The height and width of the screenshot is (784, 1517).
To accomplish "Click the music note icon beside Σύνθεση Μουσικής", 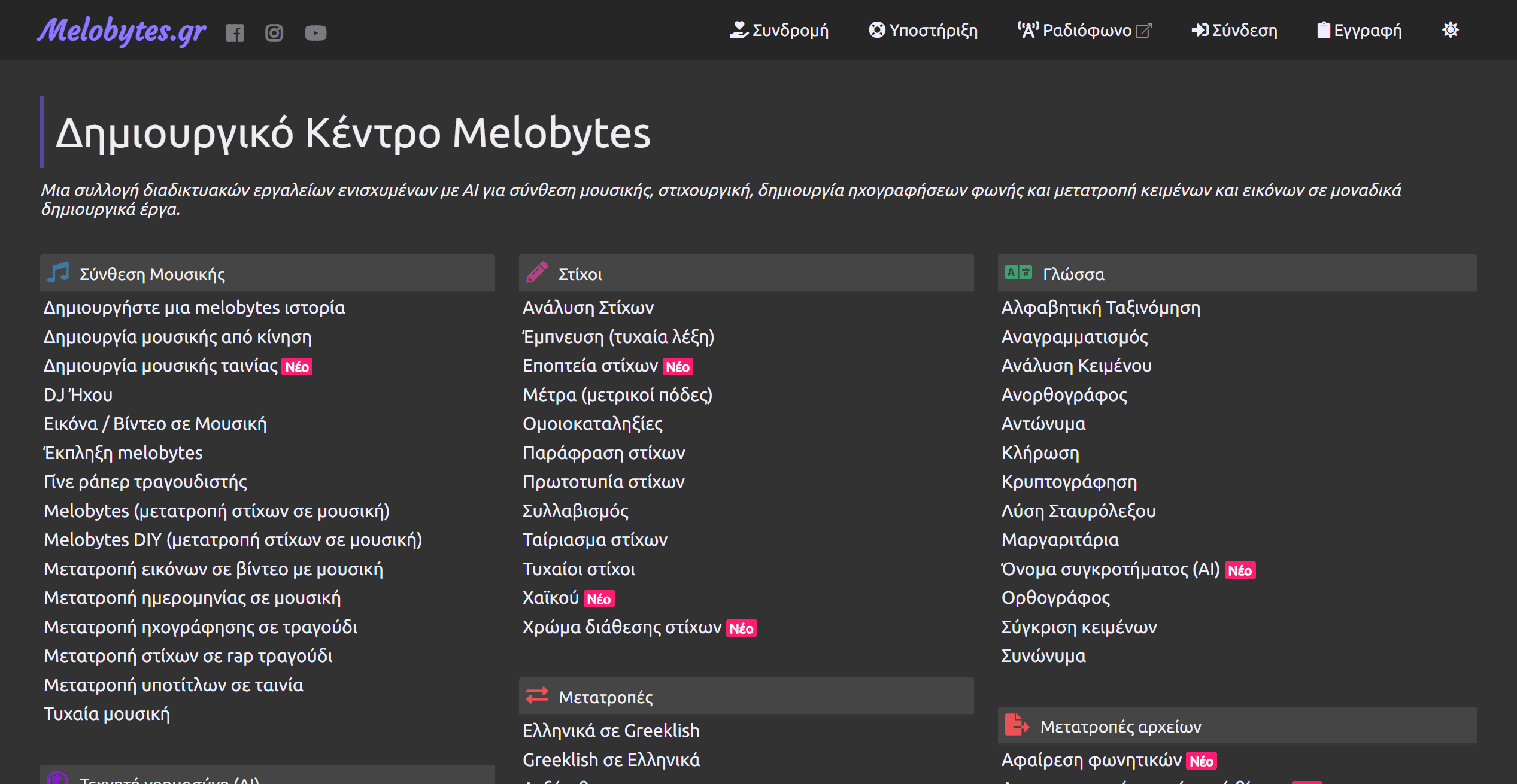I will pos(59,273).
